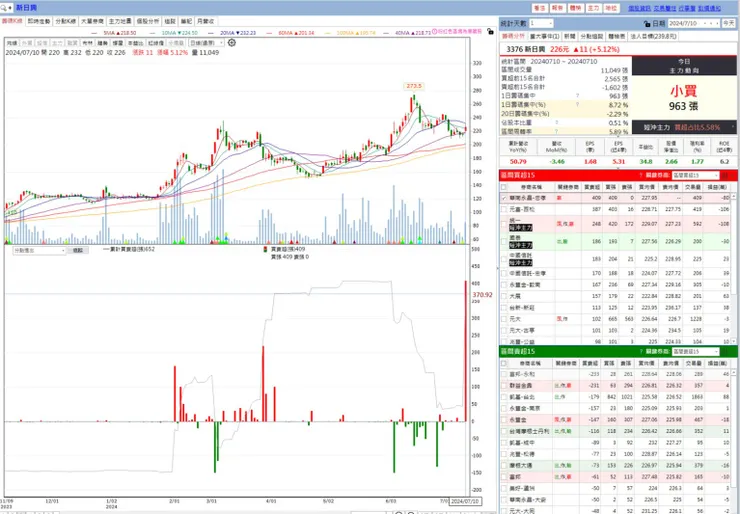The height and width of the screenshot is (514, 740).
Task: Open the 統計天數 dropdown
Action: pyautogui.click(x=541, y=24)
